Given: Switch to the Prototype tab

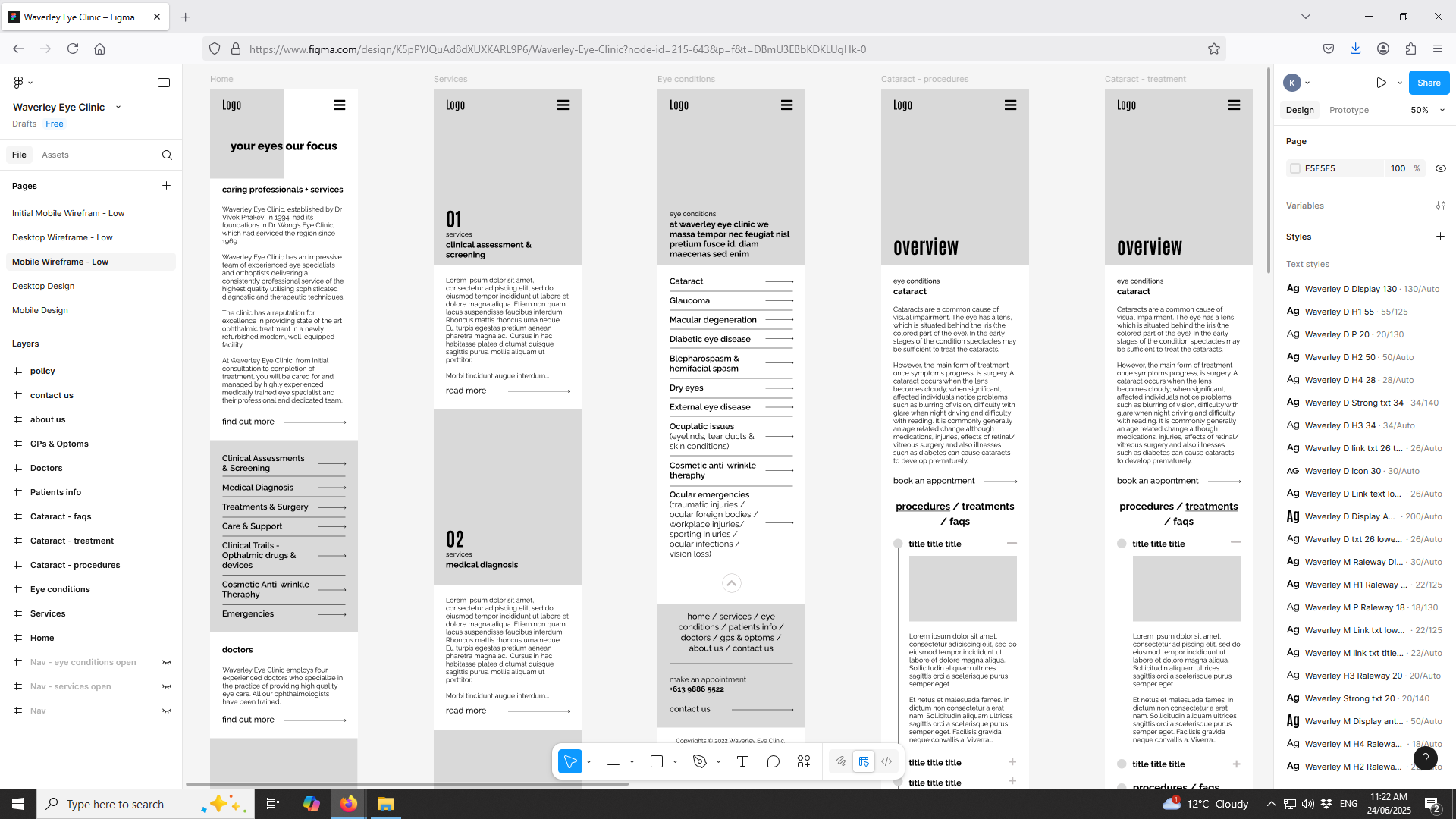Looking at the screenshot, I should click(1349, 110).
